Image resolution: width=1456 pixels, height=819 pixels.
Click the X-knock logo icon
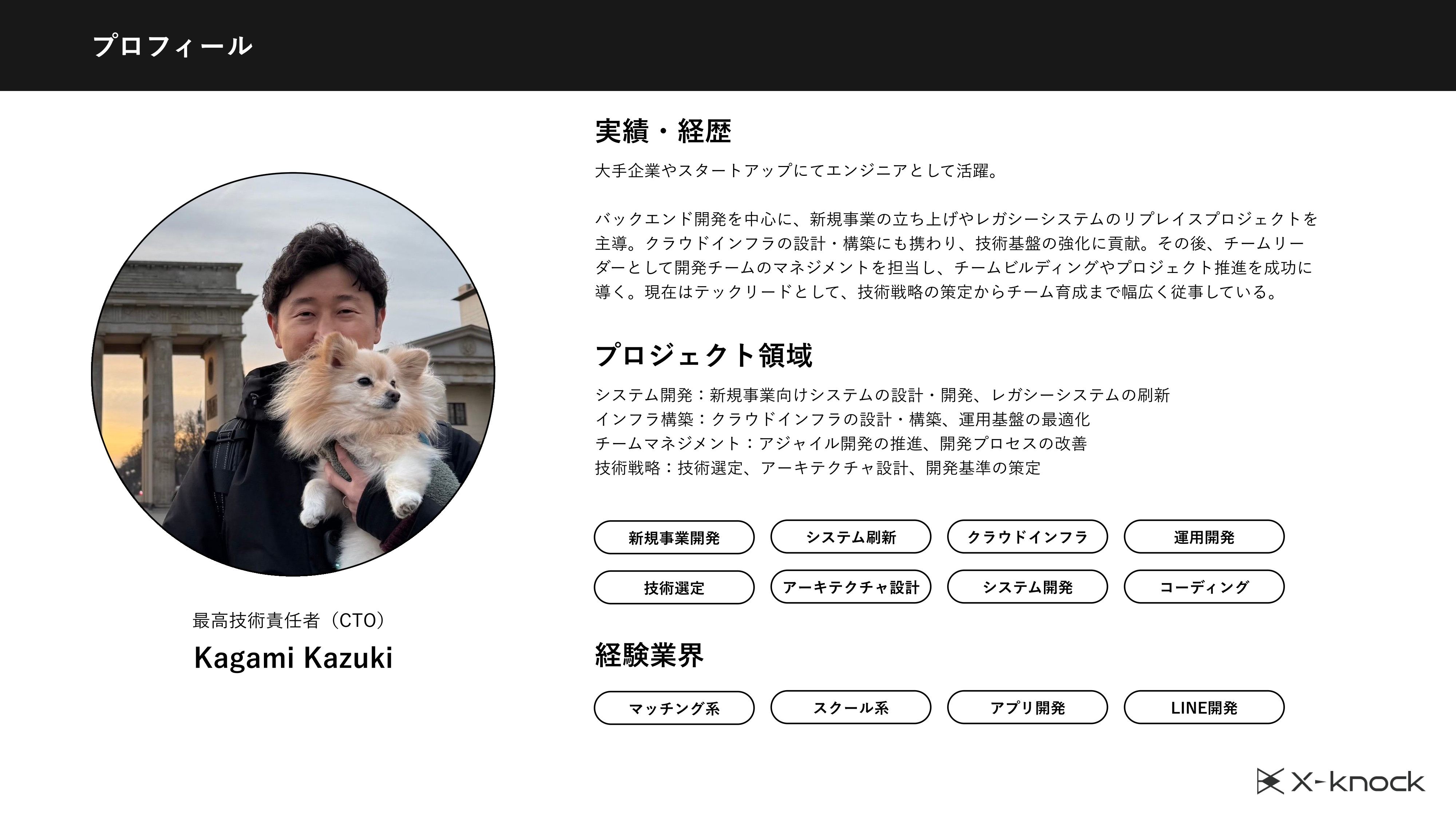[1270, 781]
